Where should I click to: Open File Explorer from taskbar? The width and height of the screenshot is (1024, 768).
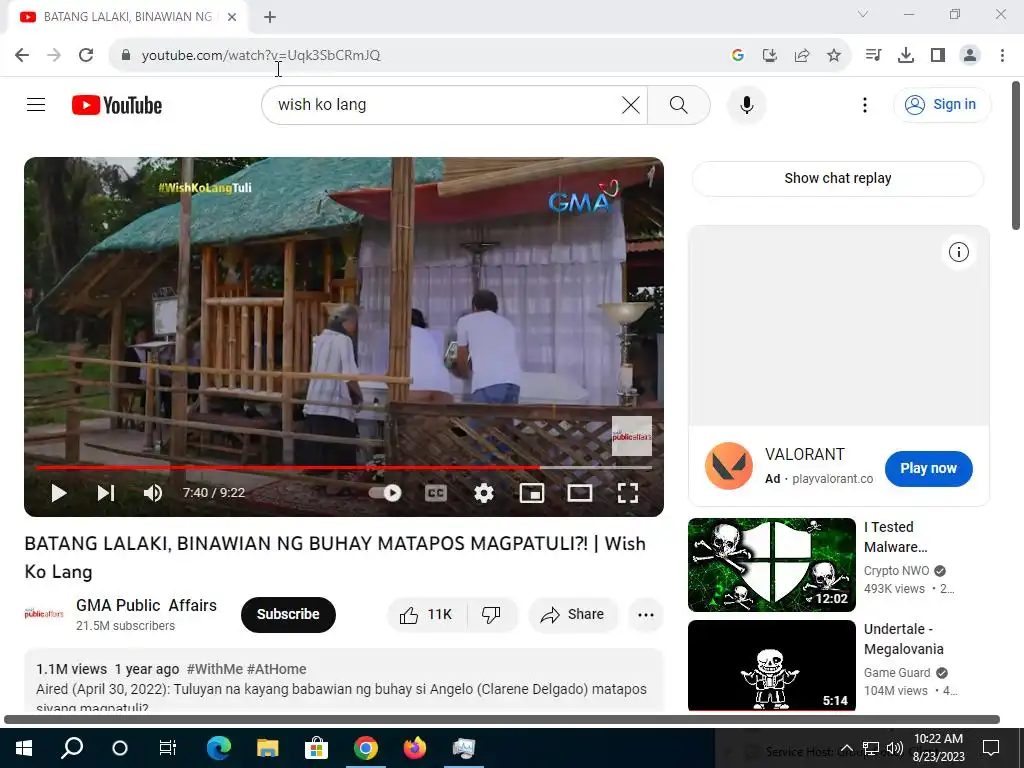click(x=267, y=748)
